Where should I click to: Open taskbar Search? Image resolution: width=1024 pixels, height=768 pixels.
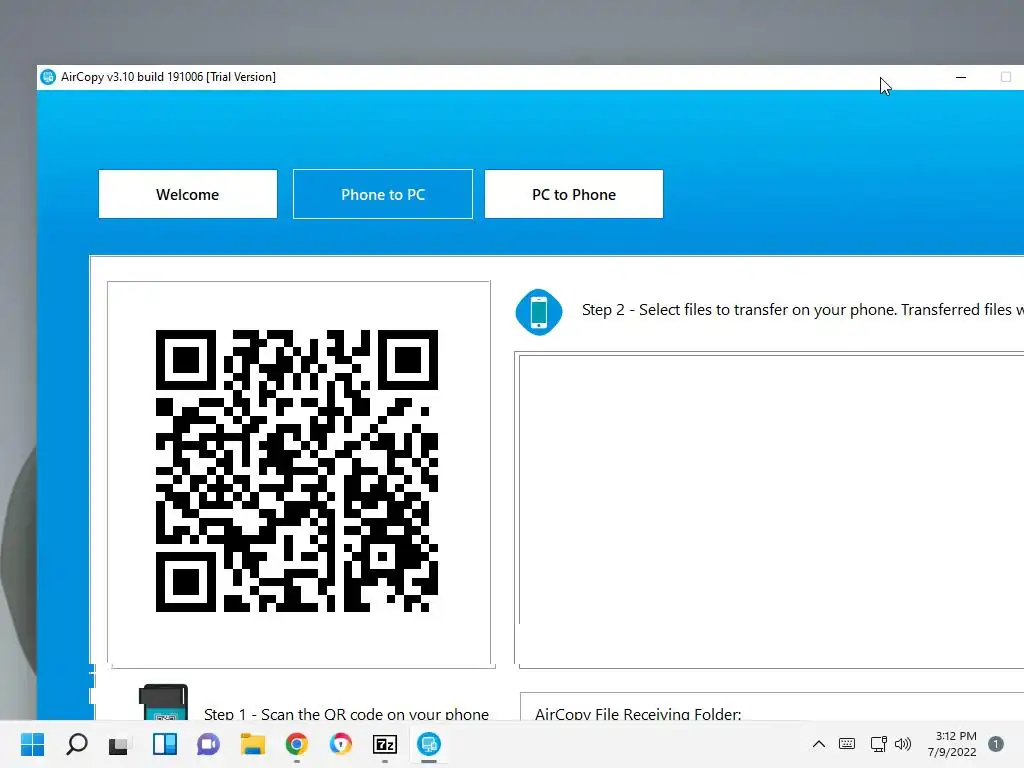point(76,744)
